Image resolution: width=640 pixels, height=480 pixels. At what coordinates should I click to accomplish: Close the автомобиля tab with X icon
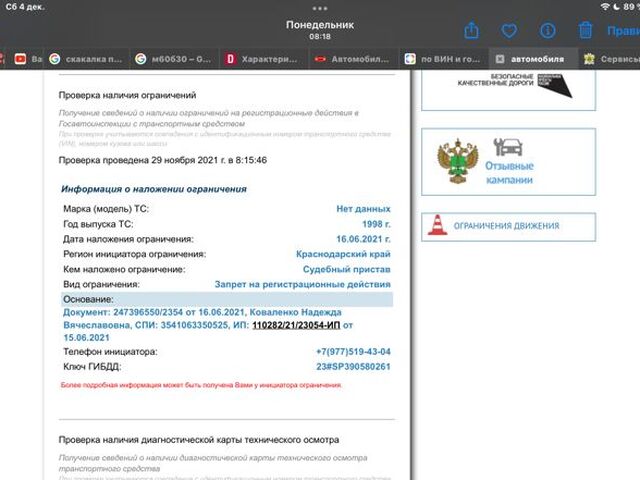[x=500, y=59]
